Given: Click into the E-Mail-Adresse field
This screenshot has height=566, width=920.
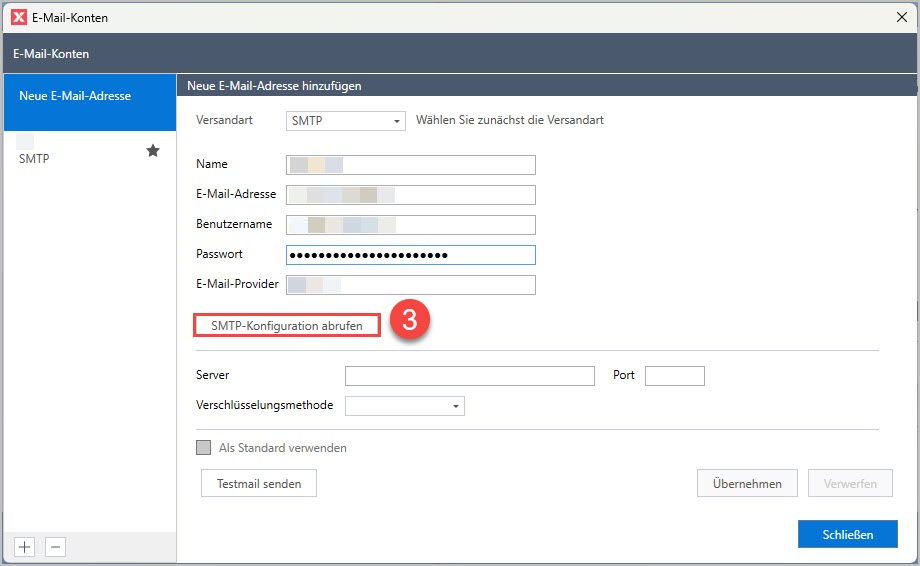Looking at the screenshot, I should pyautogui.click(x=410, y=195).
